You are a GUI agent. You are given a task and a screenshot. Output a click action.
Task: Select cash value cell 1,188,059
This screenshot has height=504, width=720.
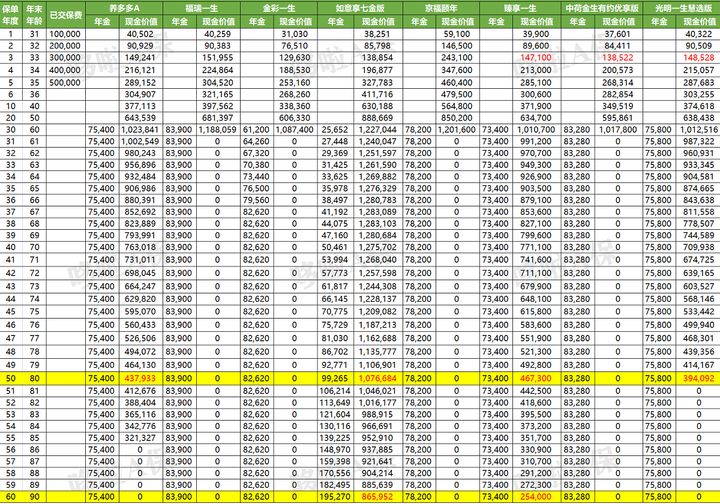click(x=218, y=130)
